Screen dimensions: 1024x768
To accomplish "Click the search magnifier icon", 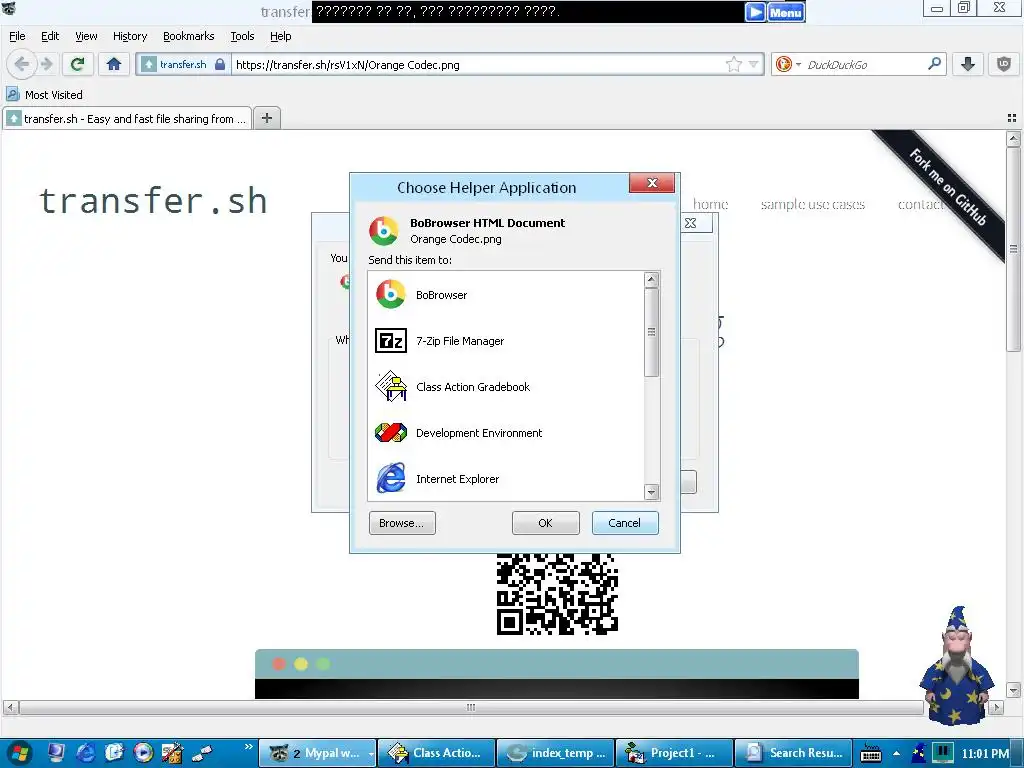I will click(935, 64).
